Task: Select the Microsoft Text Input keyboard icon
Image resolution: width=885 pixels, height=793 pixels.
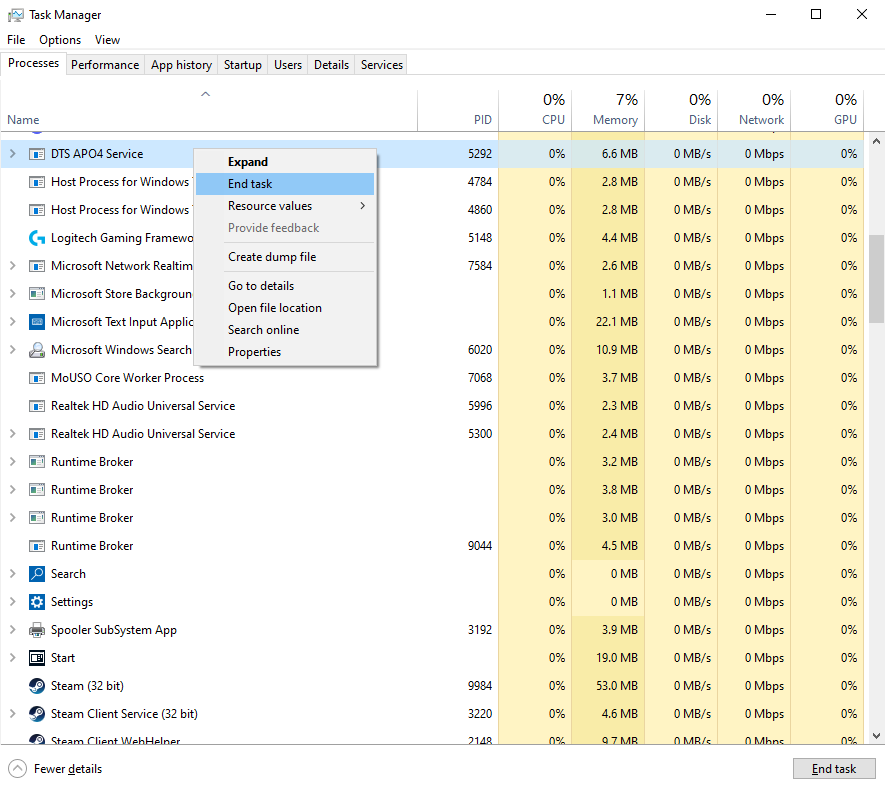Action: (x=37, y=322)
